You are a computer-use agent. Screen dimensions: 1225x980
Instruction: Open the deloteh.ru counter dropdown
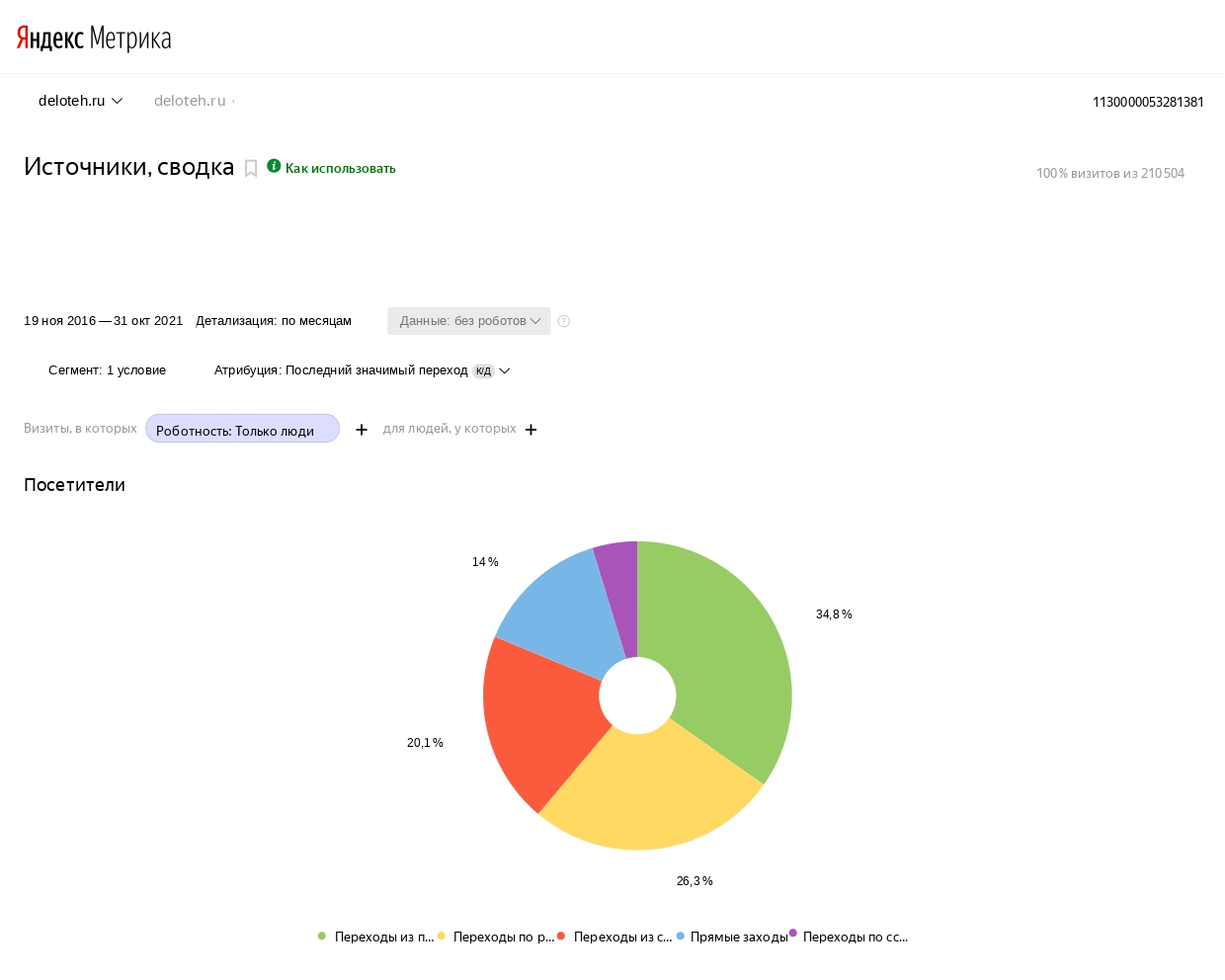click(80, 101)
